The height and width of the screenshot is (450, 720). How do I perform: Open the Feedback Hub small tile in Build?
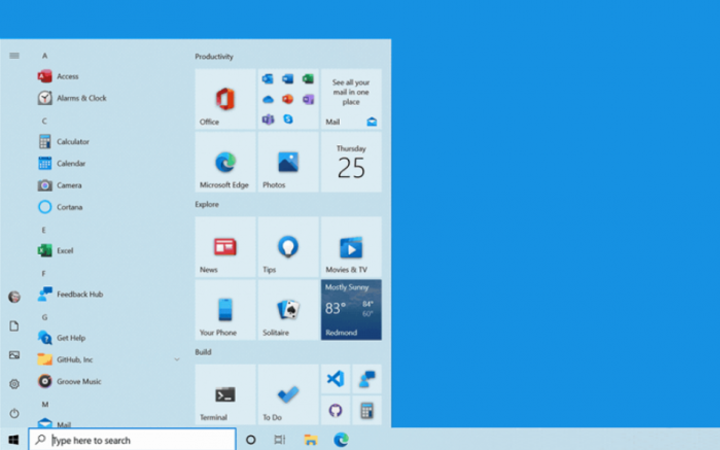pyautogui.click(x=366, y=379)
